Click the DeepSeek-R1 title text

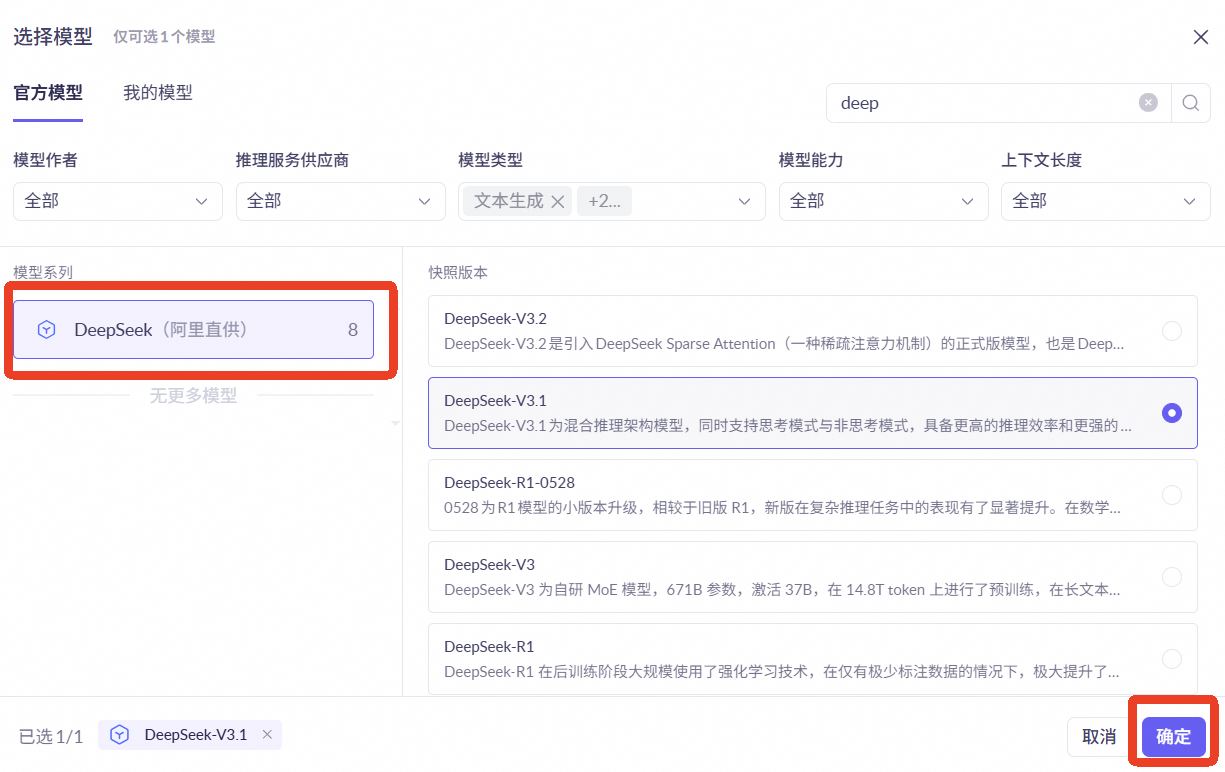click(x=489, y=647)
